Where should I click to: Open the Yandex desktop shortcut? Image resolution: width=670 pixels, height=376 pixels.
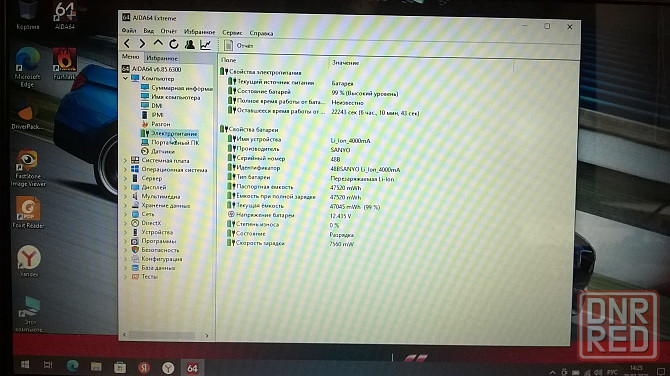tap(29, 261)
